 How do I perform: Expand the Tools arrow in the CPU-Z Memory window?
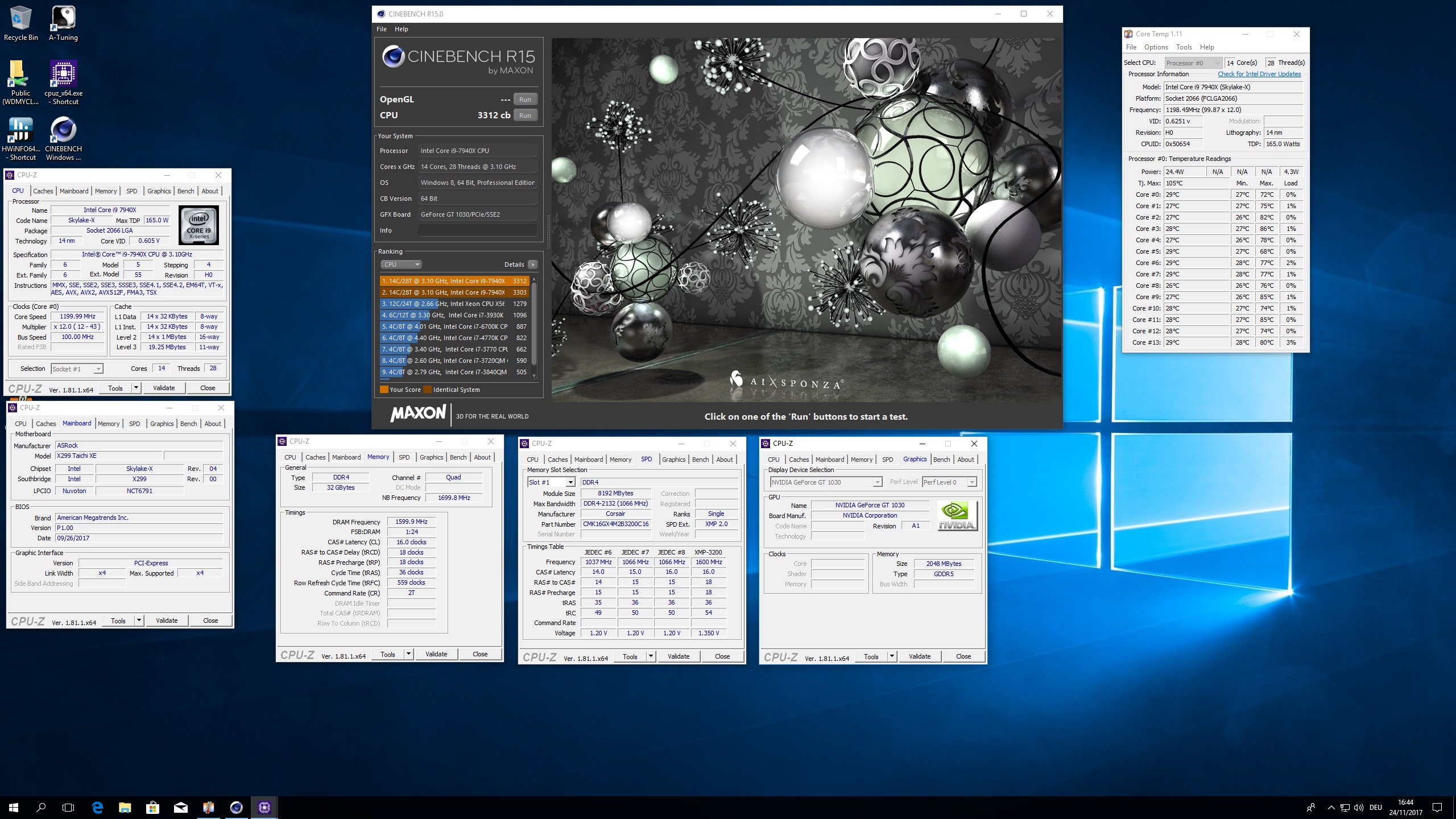408,654
